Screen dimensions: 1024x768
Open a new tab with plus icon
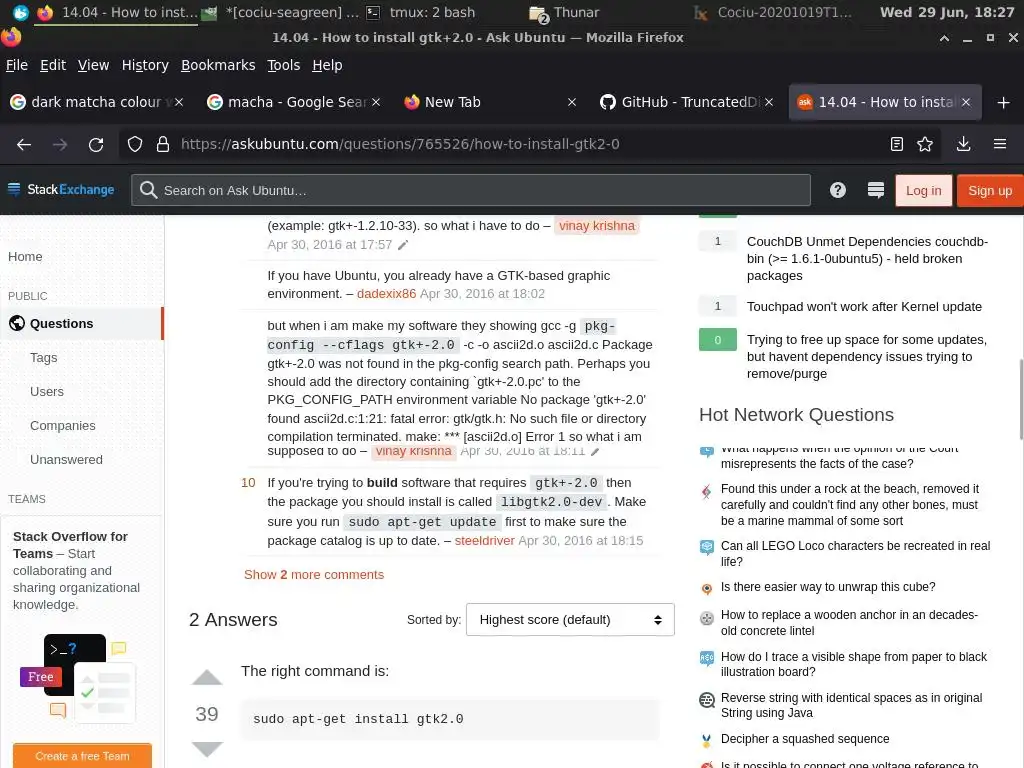[1003, 103]
